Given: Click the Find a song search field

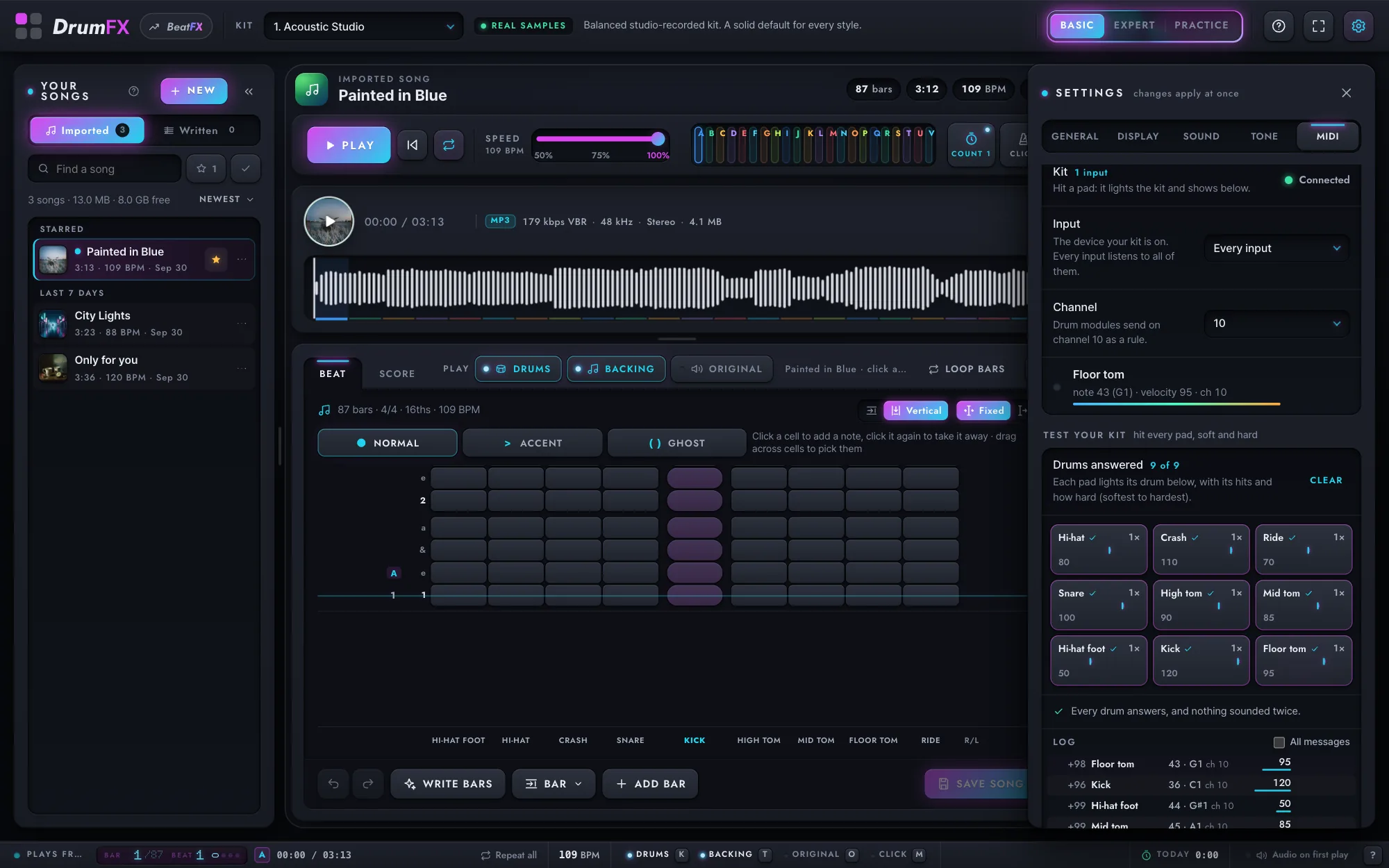Looking at the screenshot, I should click(x=105, y=169).
